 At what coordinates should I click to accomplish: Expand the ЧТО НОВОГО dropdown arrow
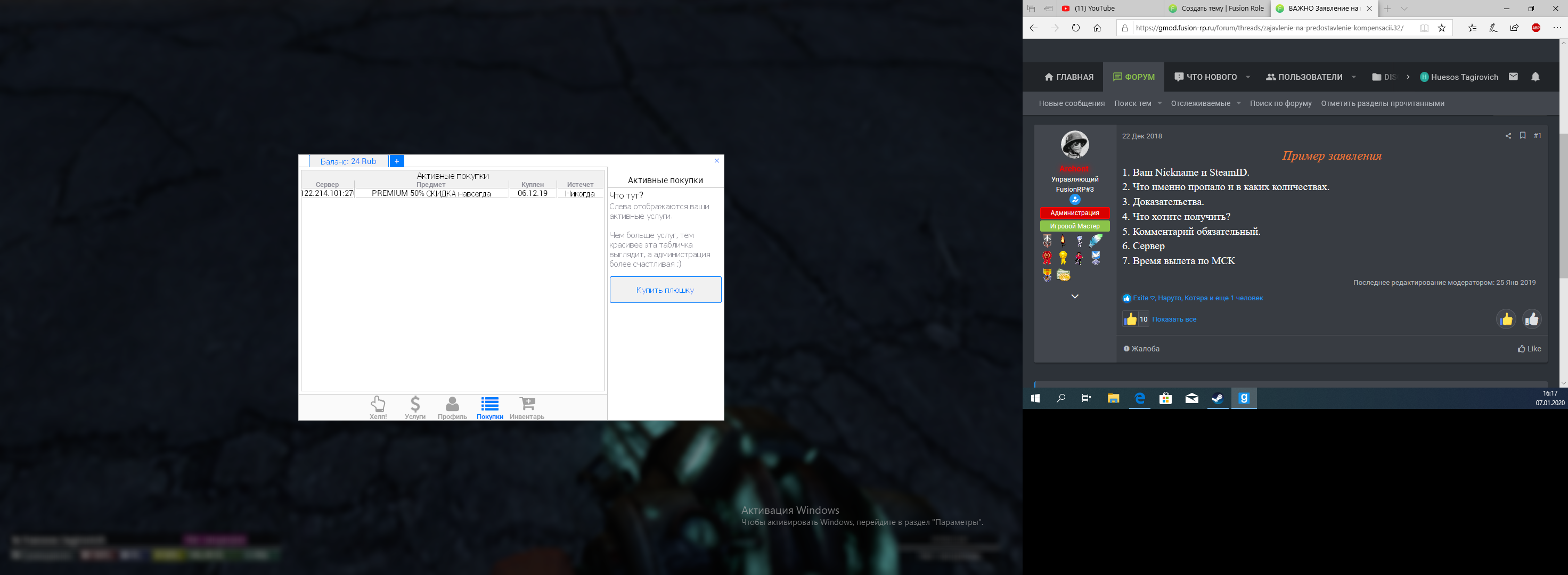click(1248, 77)
